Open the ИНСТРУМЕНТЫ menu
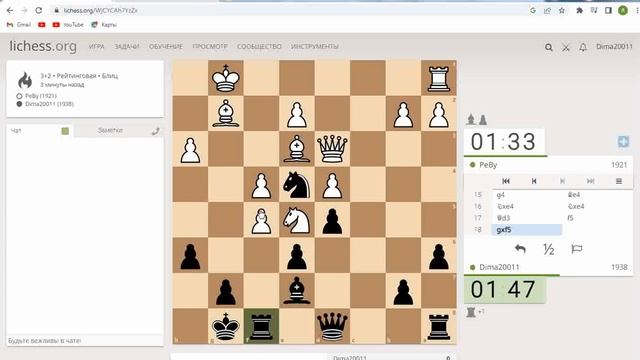The width and height of the screenshot is (640, 360). 315,47
